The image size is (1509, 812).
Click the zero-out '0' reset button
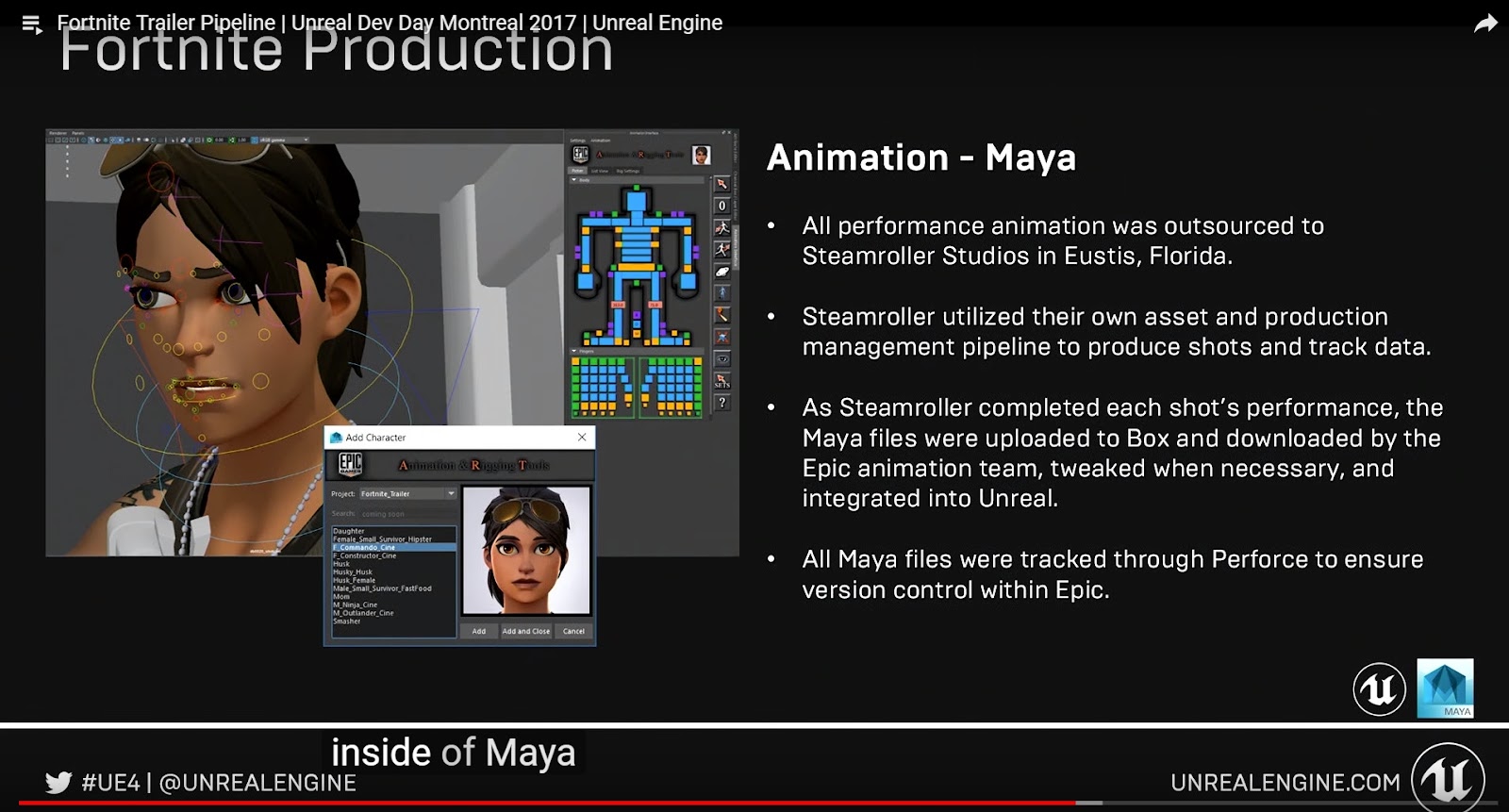point(721,206)
